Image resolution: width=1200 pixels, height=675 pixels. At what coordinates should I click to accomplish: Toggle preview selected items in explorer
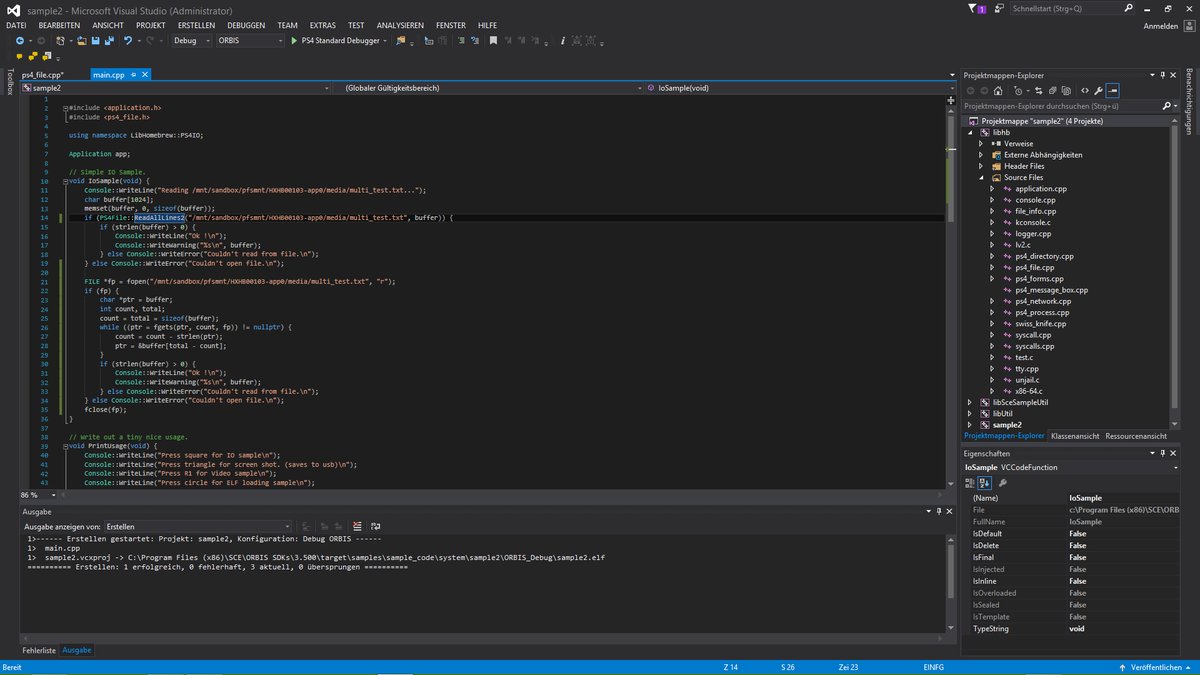click(1112, 90)
